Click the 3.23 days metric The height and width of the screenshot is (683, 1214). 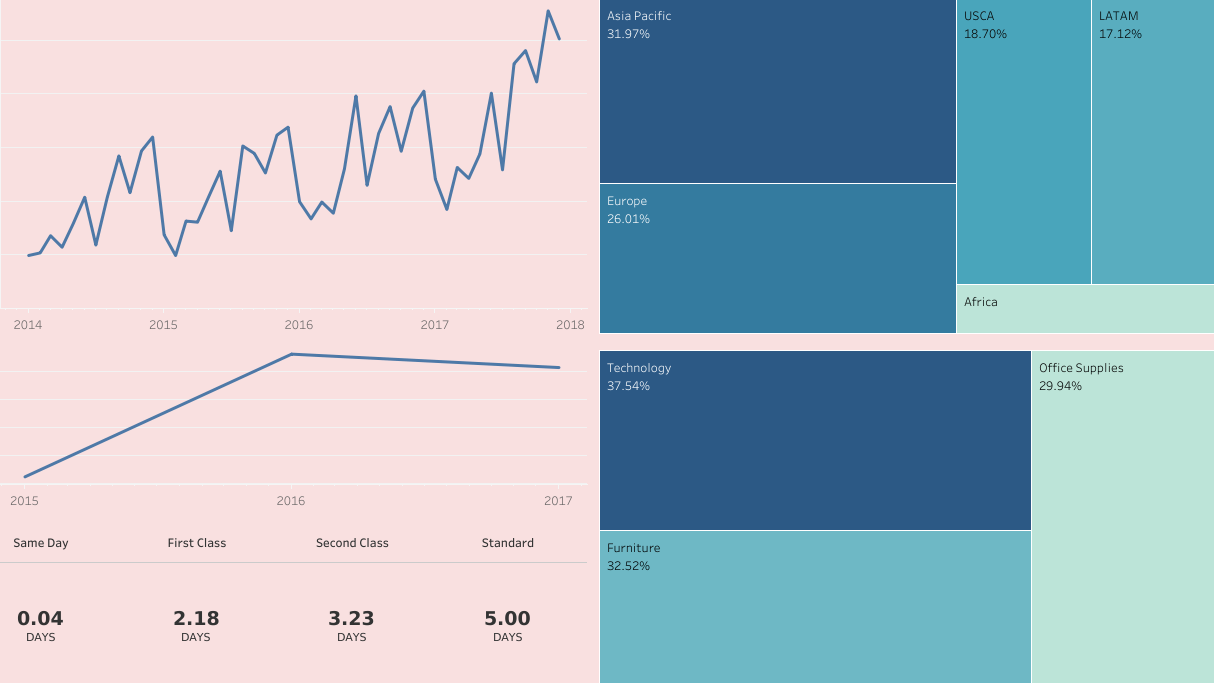coord(352,619)
